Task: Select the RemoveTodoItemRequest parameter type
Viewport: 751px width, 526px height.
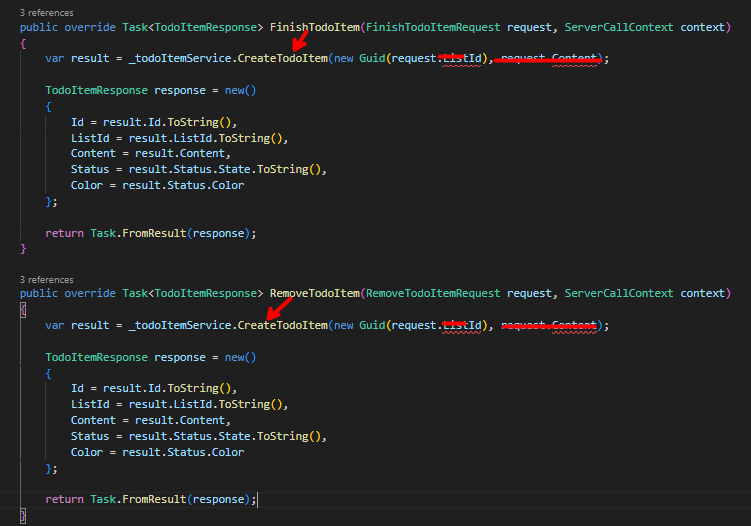Action: coord(433,293)
